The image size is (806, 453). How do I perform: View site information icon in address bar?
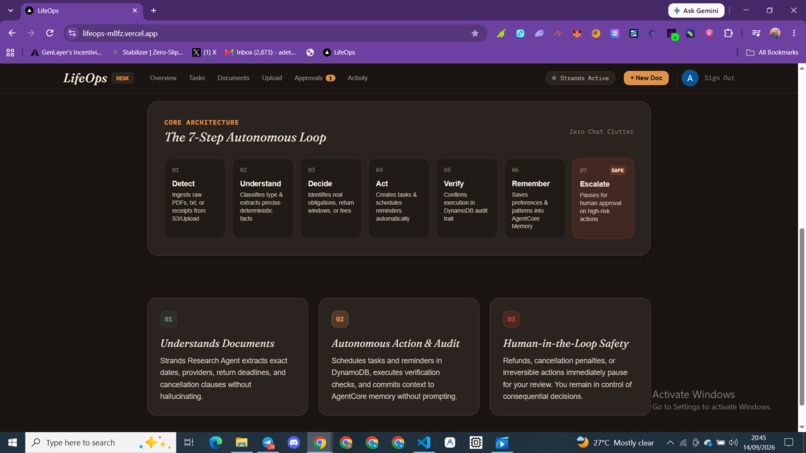click(x=72, y=33)
